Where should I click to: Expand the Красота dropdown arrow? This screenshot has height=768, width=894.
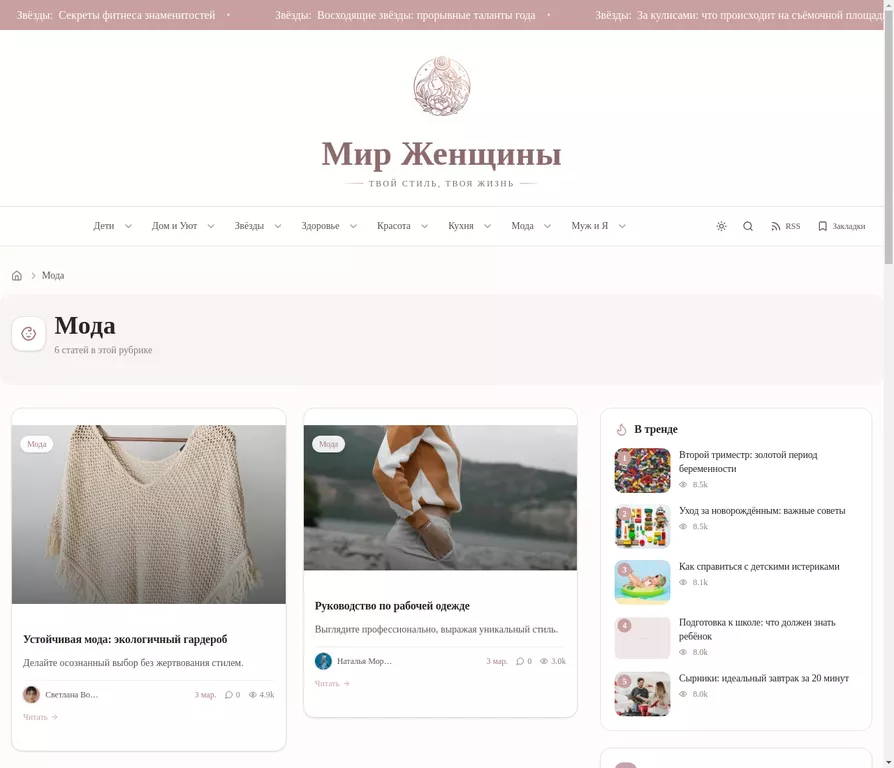point(425,226)
